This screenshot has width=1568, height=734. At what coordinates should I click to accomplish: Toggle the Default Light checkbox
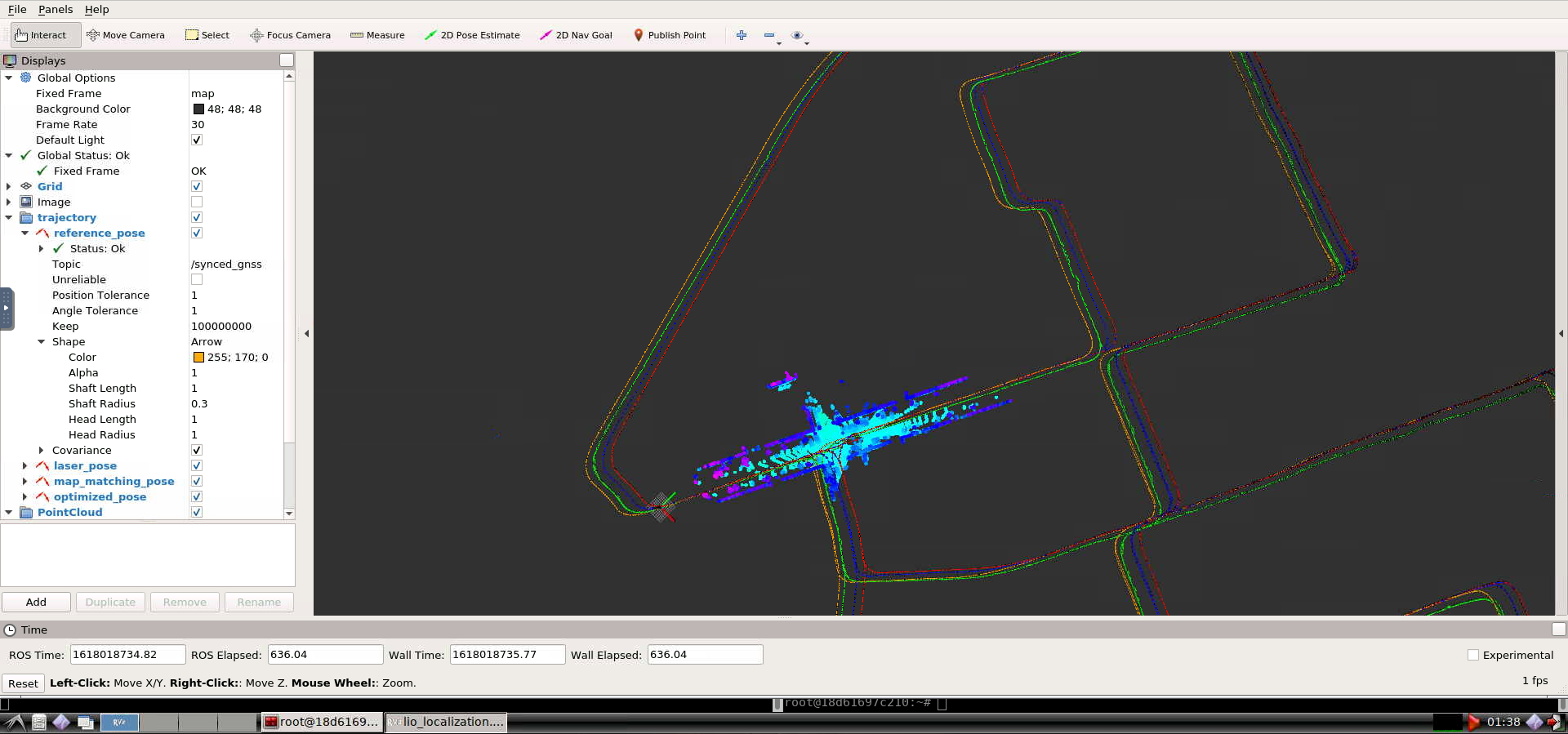click(x=197, y=140)
